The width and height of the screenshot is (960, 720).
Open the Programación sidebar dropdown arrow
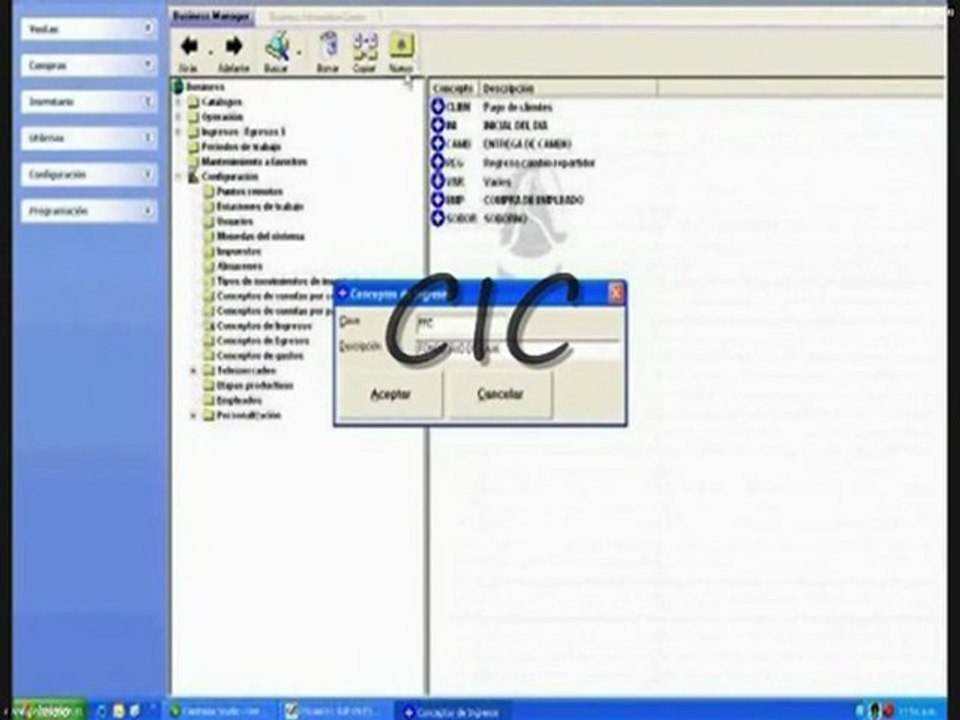[x=148, y=211]
